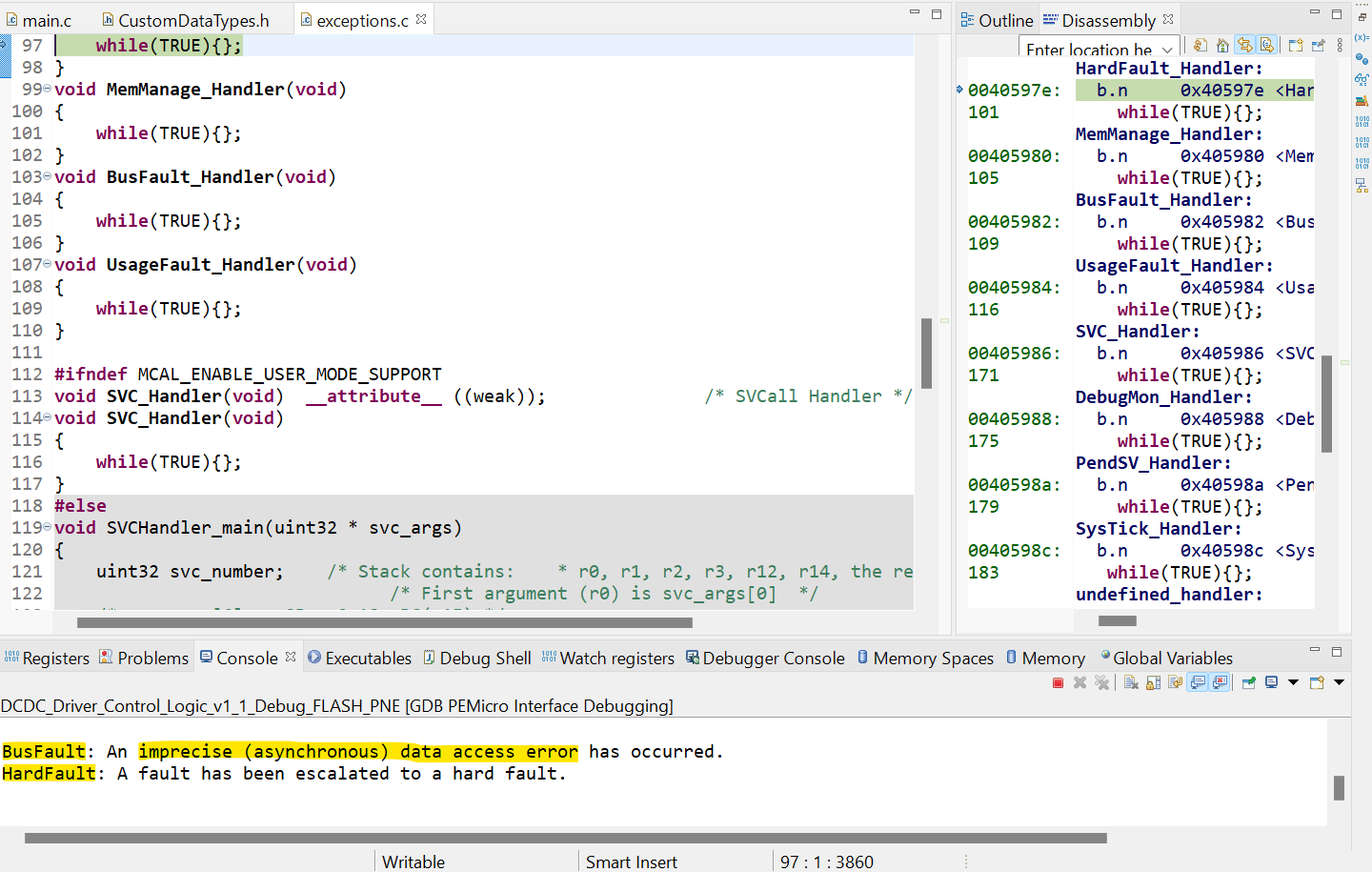Toggle show console when standard out changes
Screen dimensions: 1372x872
(x=1198, y=682)
